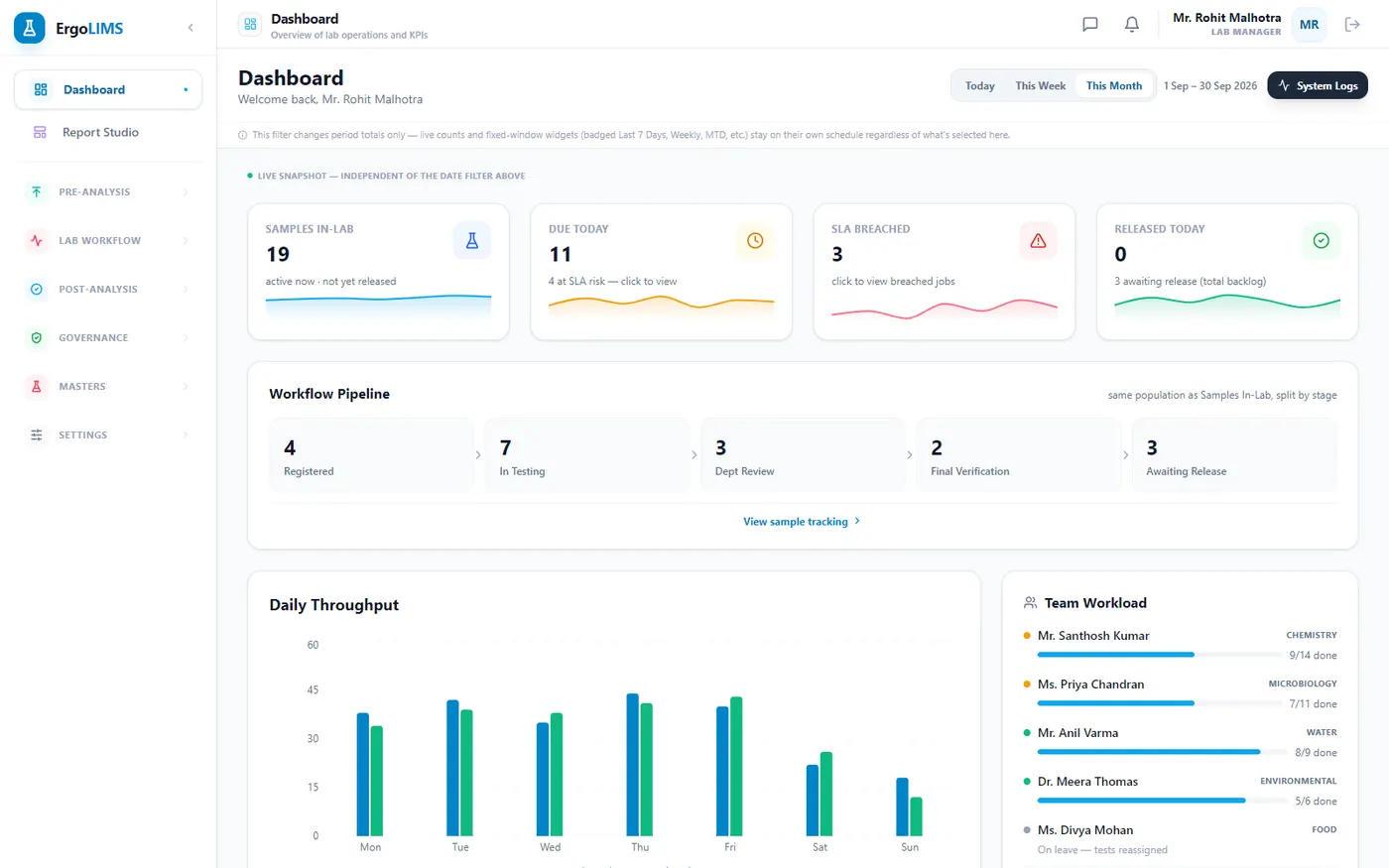The image size is (1389, 868).
Task: Click the header Dashboard page icon
Action: click(250, 24)
